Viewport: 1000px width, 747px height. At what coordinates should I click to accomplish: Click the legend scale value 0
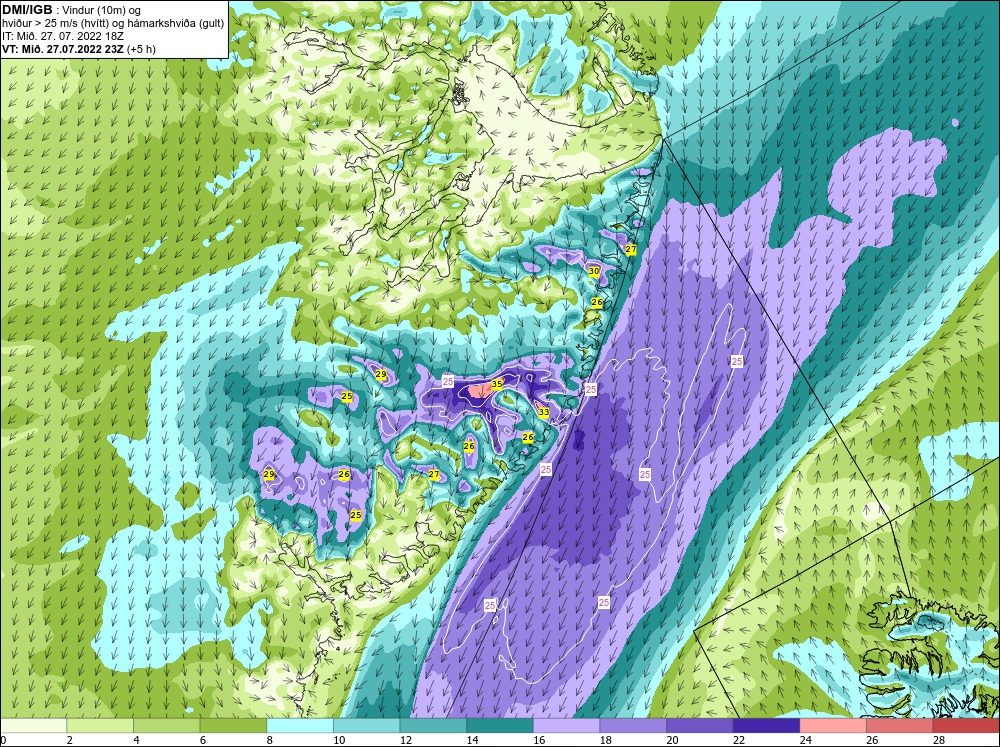click(3, 740)
